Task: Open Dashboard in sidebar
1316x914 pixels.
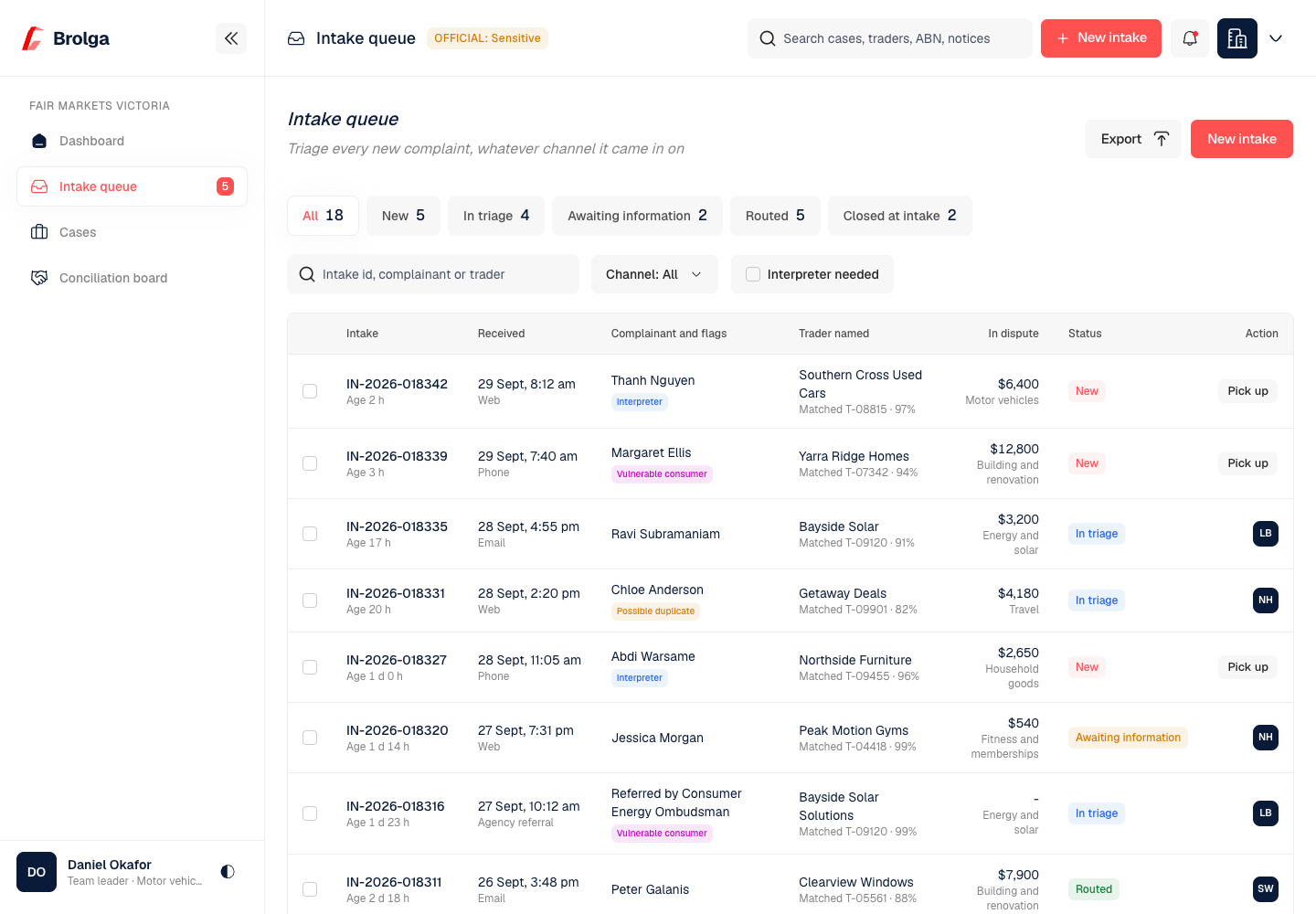Action: coord(132,141)
